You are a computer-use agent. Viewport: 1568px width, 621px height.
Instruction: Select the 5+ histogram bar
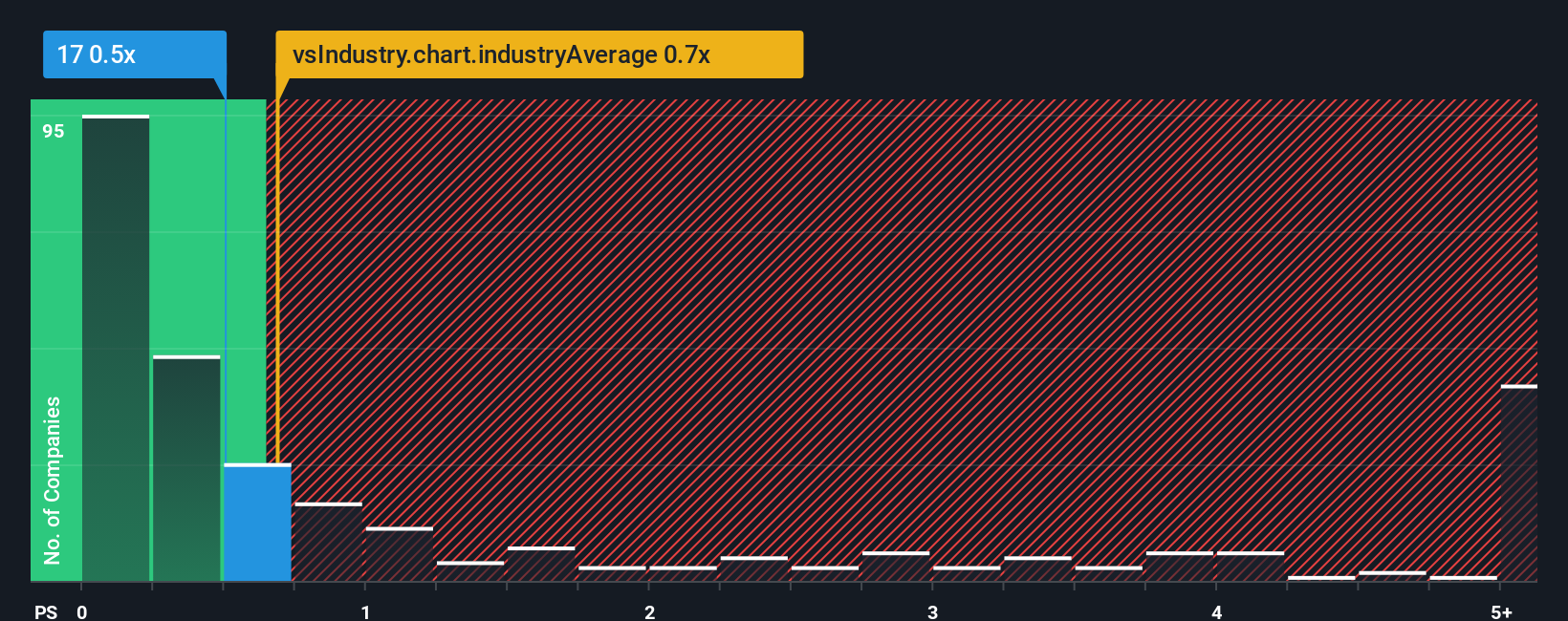click(x=1519, y=483)
